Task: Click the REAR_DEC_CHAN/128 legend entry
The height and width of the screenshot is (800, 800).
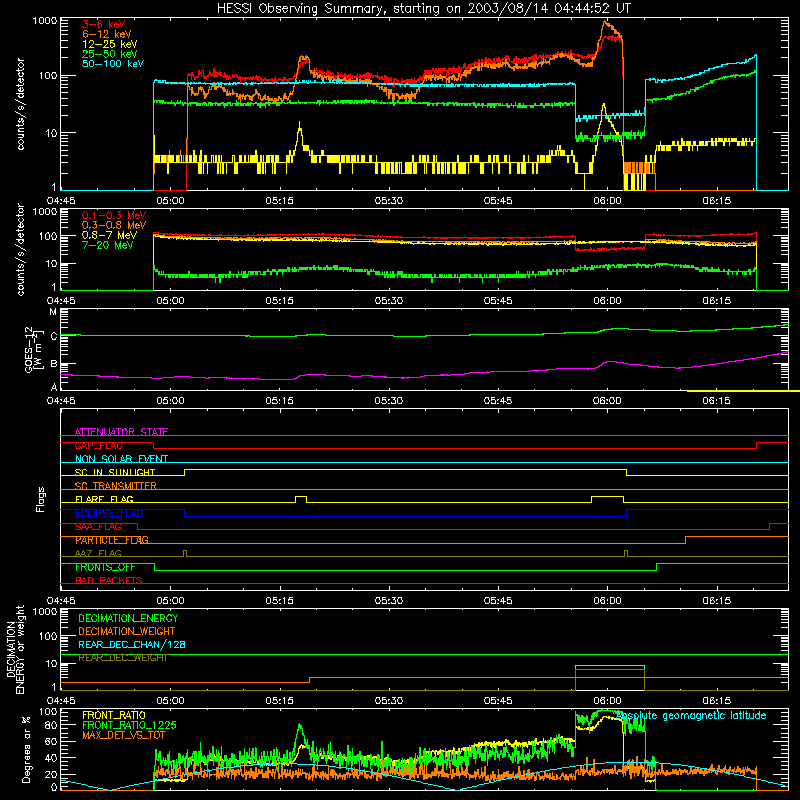Action: [x=132, y=644]
